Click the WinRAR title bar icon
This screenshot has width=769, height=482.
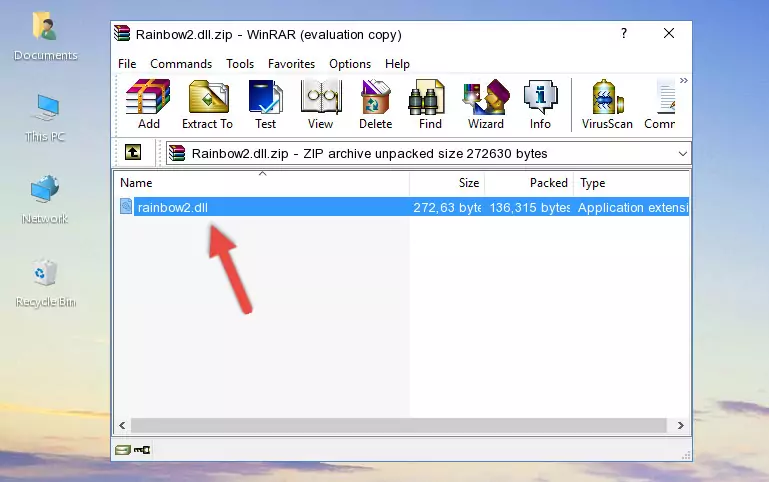click(122, 33)
